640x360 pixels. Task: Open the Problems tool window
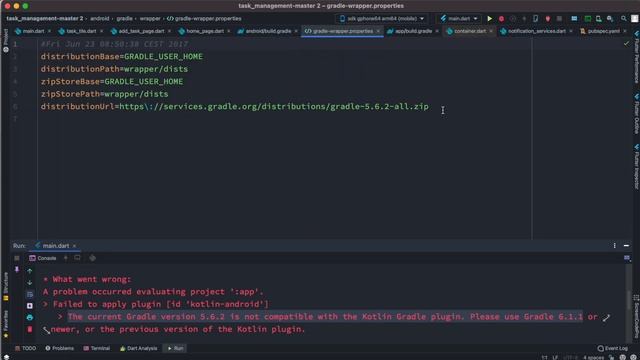coord(60,348)
